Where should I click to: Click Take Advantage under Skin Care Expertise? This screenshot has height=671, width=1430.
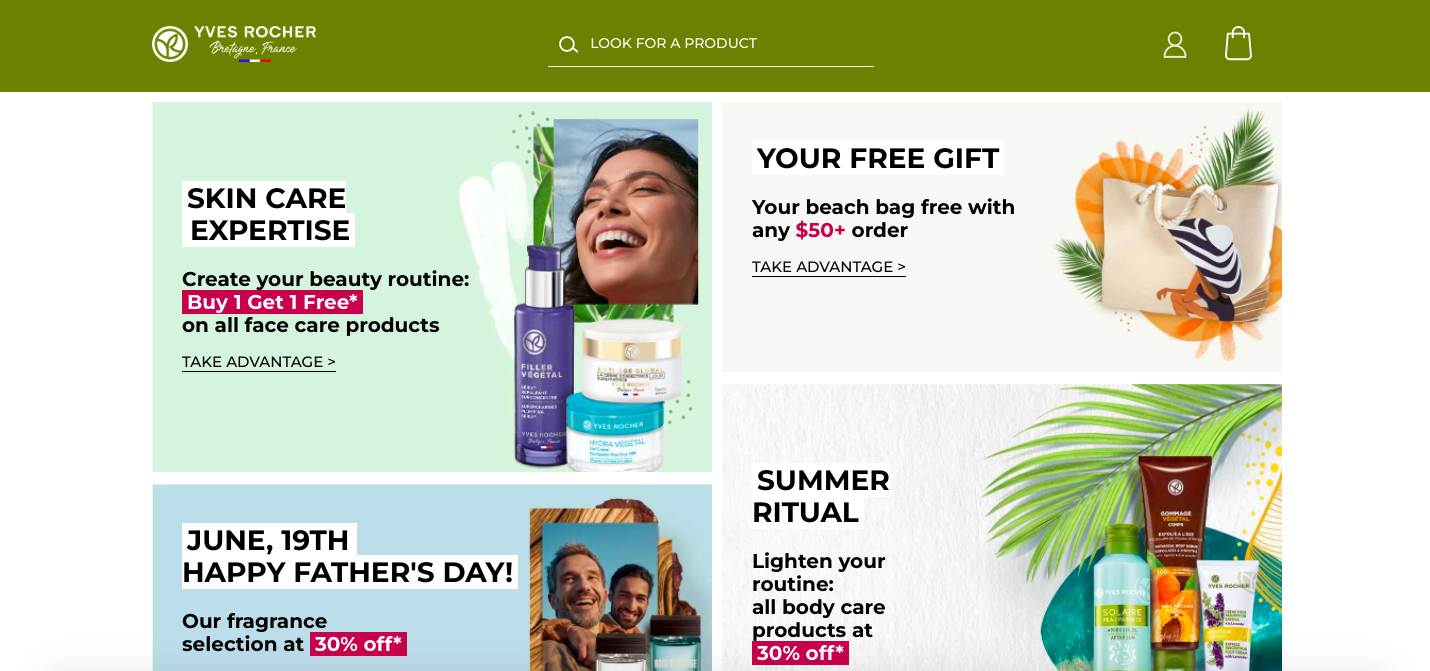coord(259,362)
